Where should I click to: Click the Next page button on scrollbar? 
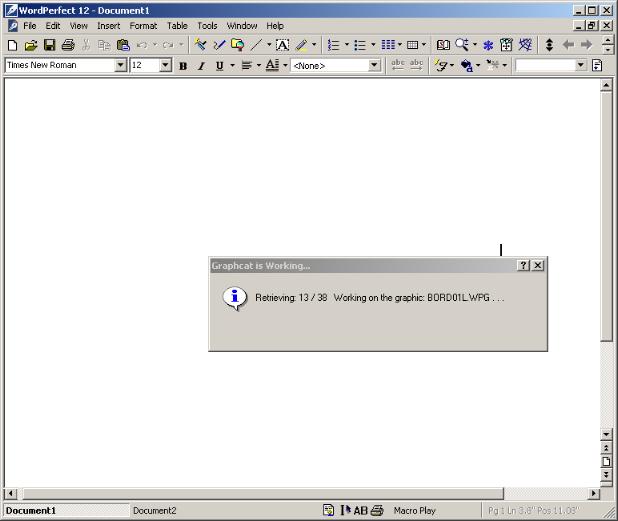[x=606, y=474]
